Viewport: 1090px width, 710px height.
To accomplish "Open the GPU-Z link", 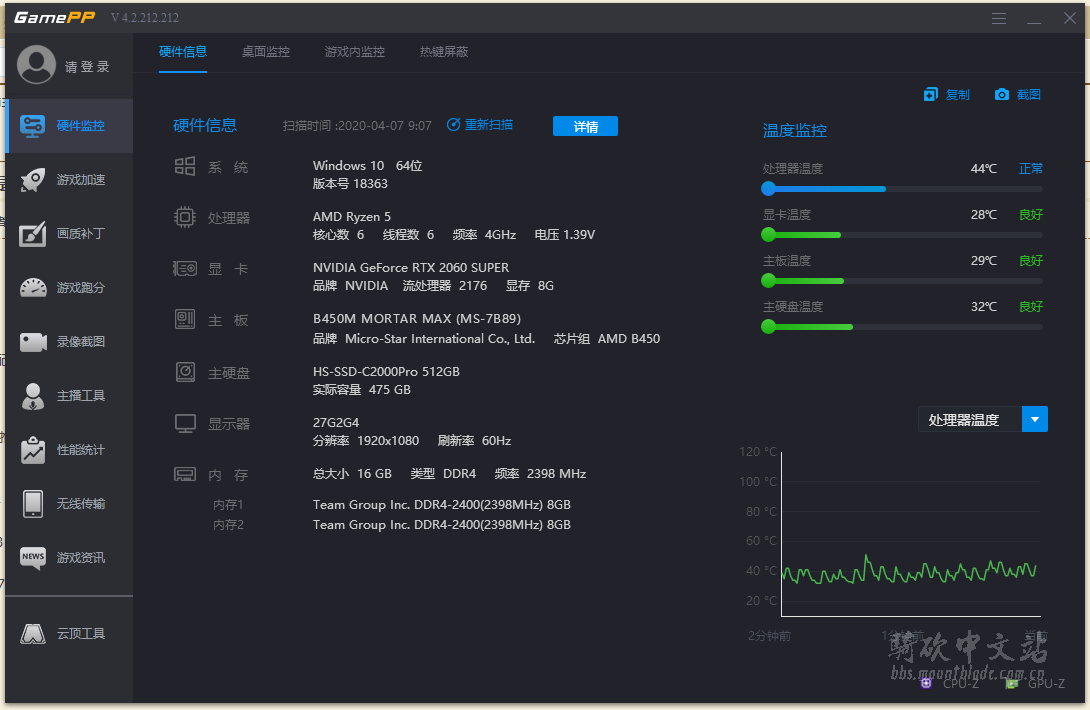I will click(x=1046, y=684).
